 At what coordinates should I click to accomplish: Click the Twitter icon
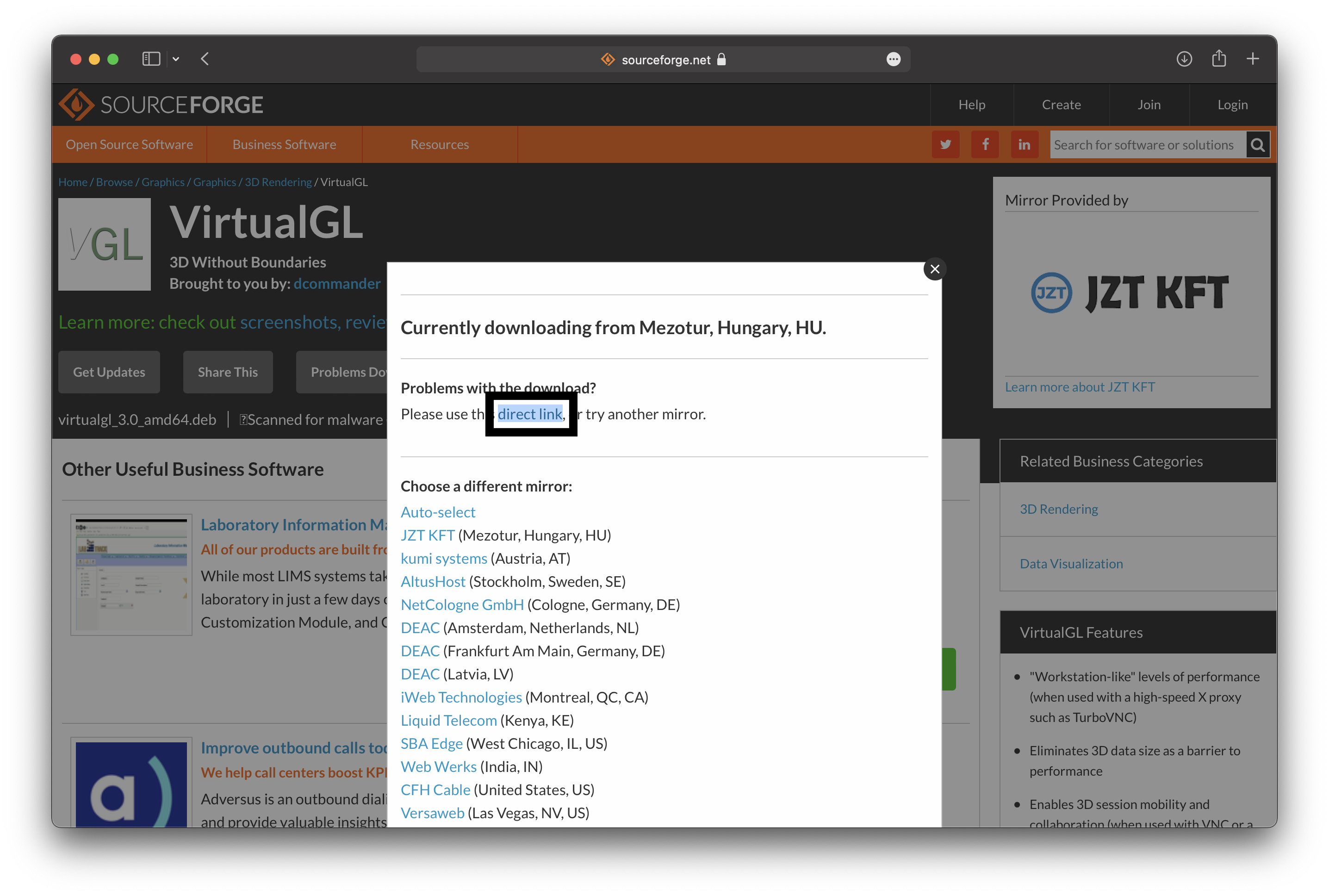(x=945, y=144)
